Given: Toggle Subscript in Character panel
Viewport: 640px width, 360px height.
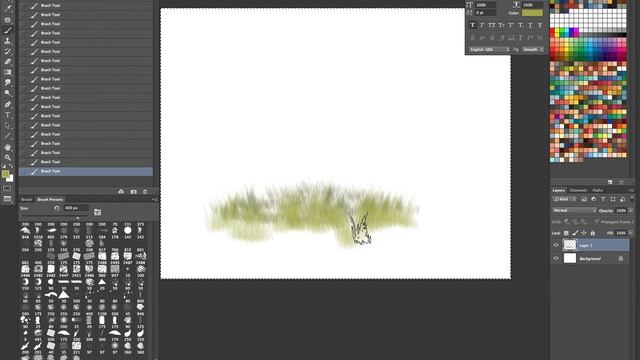Looking at the screenshot, I should click(x=521, y=25).
